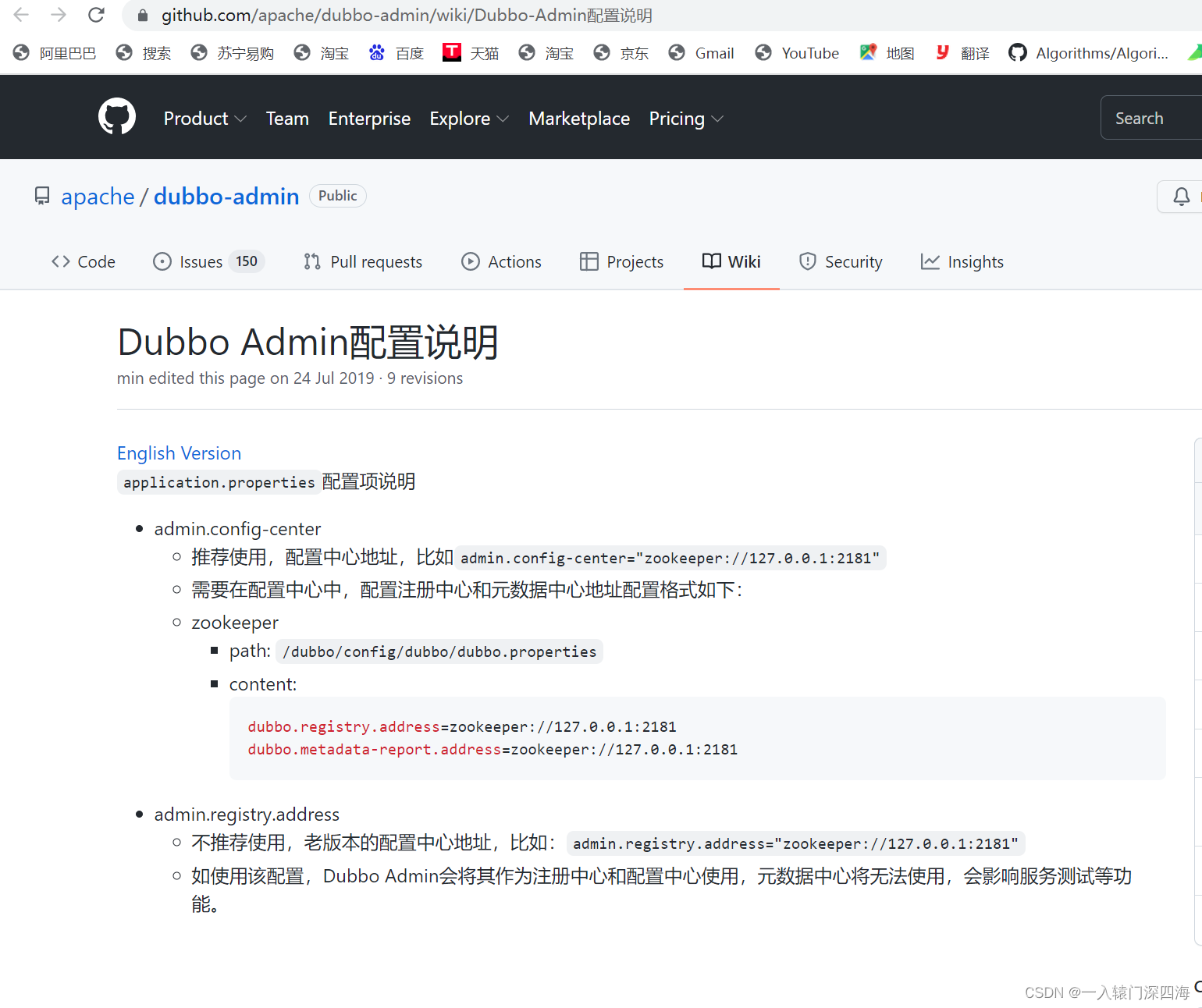
Task: Go back using browser back arrow
Action: pyautogui.click(x=21, y=15)
